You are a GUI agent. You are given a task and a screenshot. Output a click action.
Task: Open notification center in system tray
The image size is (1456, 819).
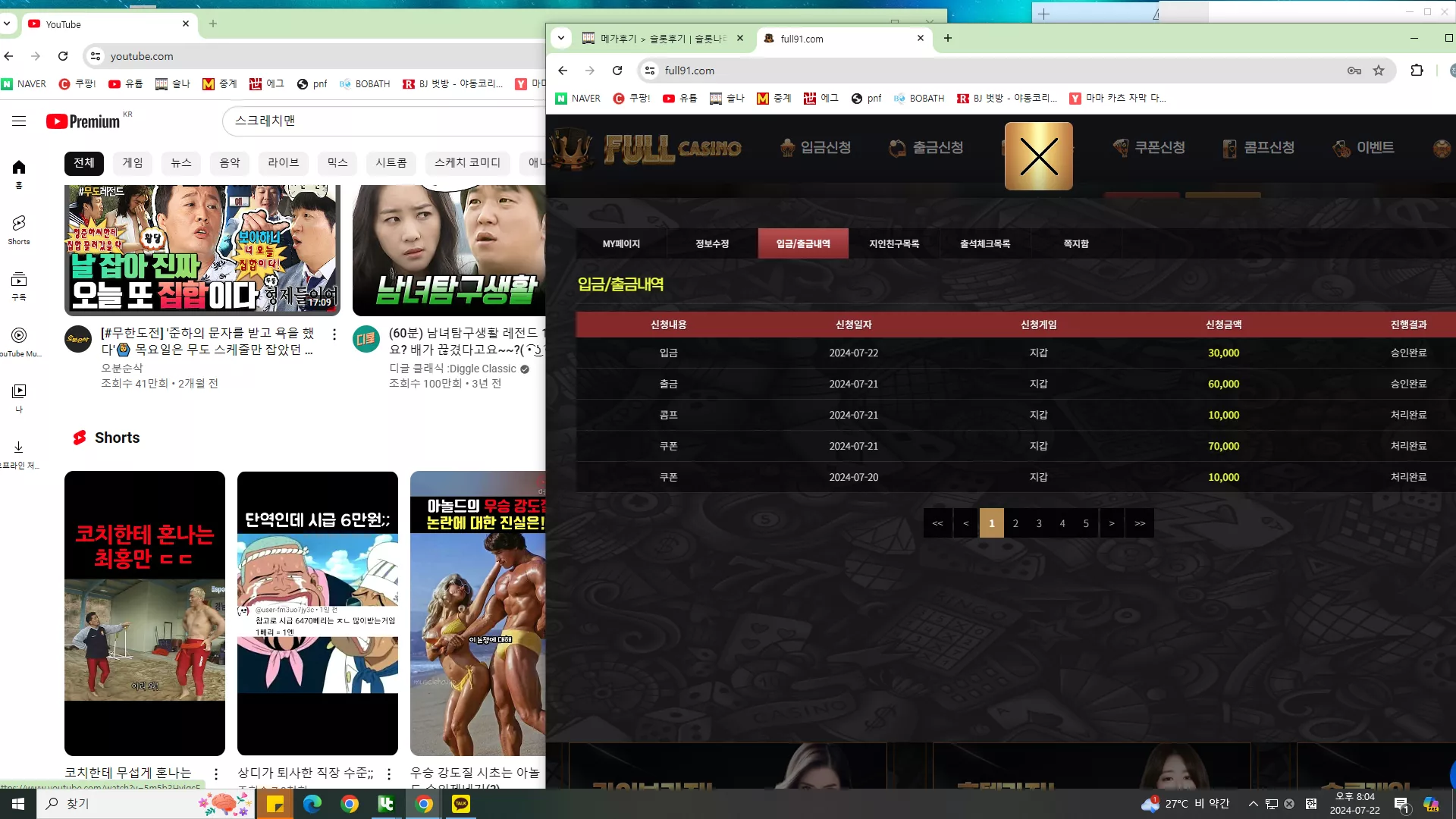[1401, 804]
